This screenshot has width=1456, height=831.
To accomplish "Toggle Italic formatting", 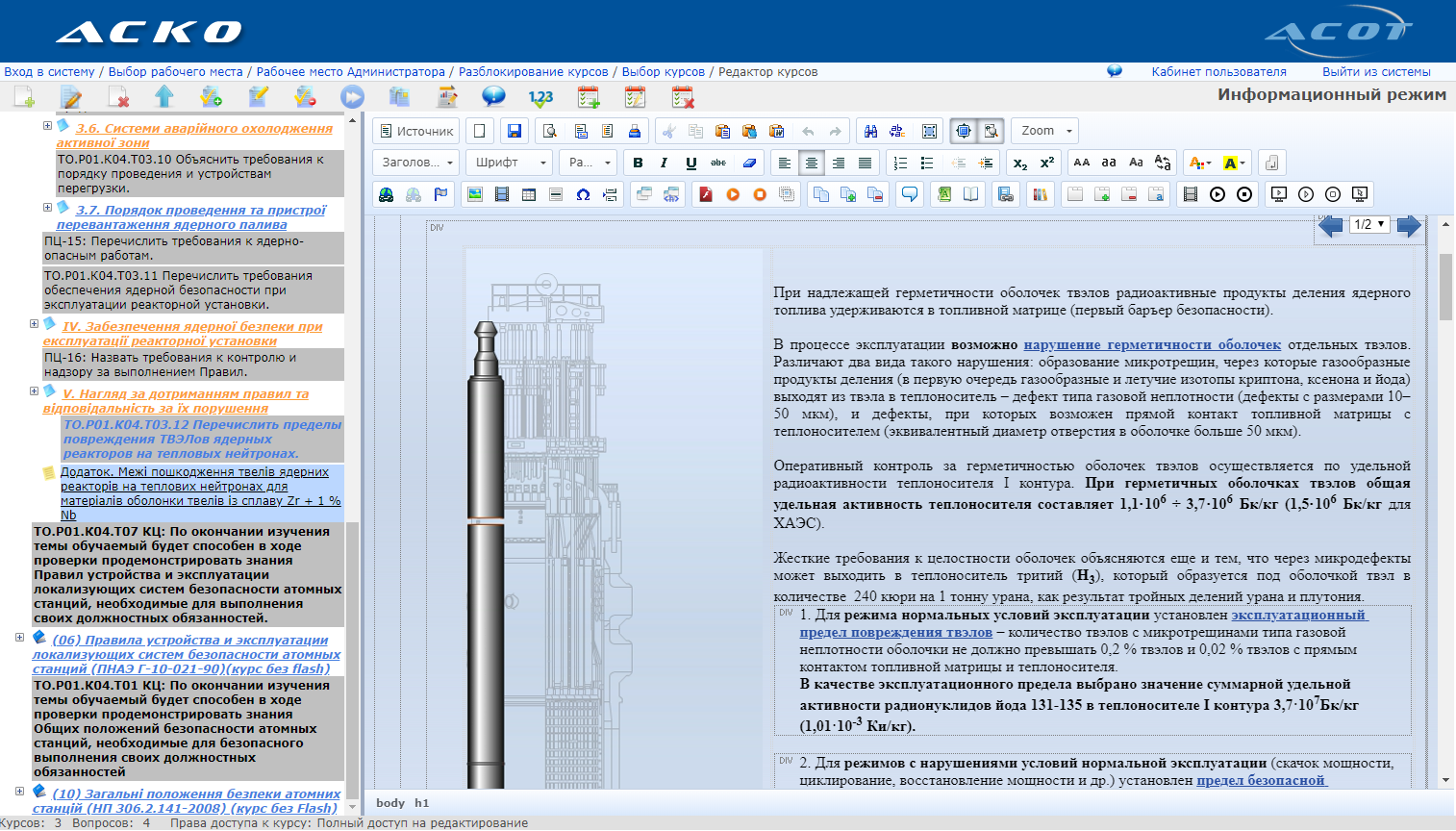I will pos(664,163).
